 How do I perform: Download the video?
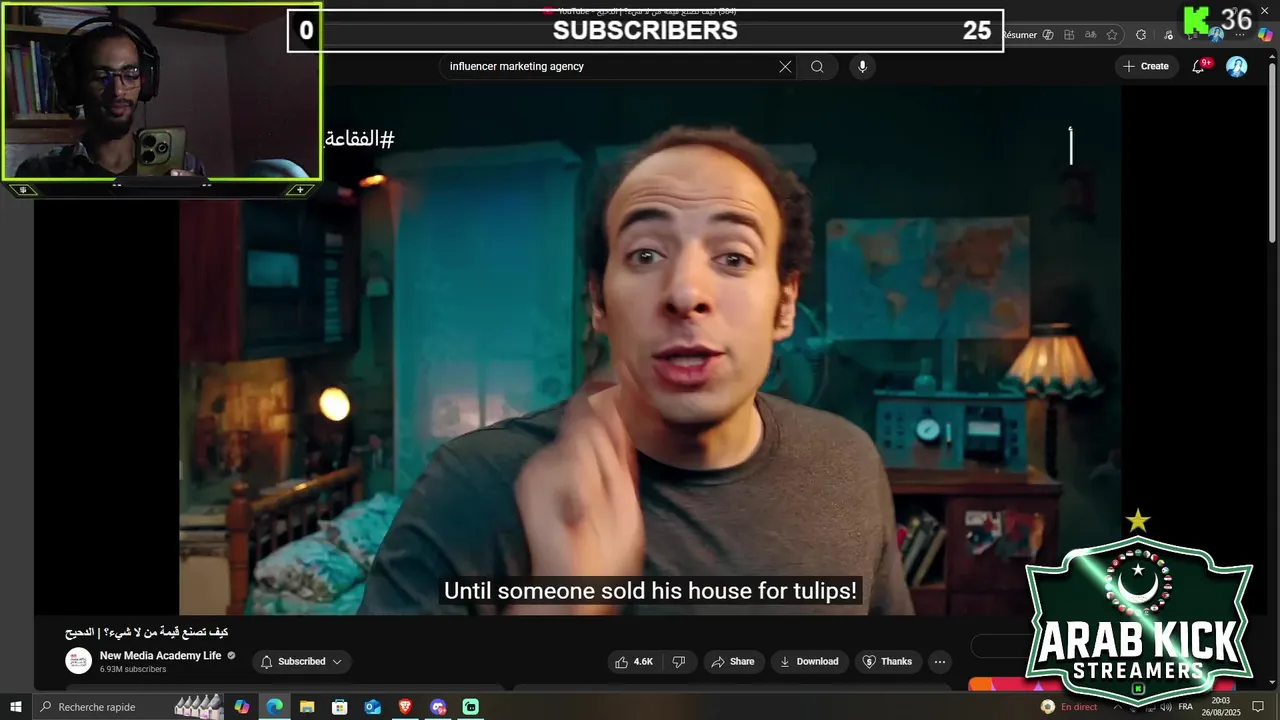coord(809,662)
